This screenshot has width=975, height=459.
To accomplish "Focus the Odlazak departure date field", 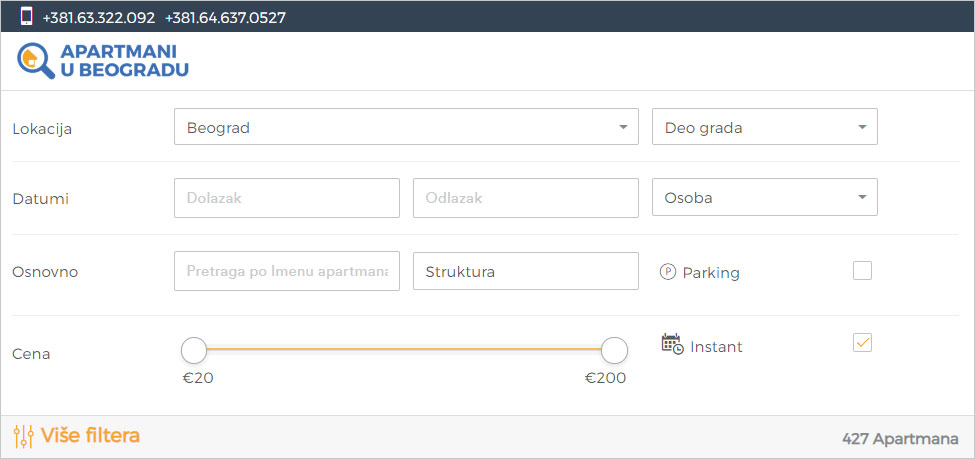I will 525,198.
